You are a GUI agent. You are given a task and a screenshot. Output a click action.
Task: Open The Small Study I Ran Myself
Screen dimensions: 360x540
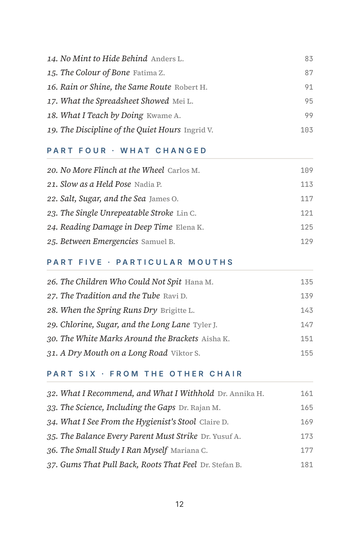(179, 450)
